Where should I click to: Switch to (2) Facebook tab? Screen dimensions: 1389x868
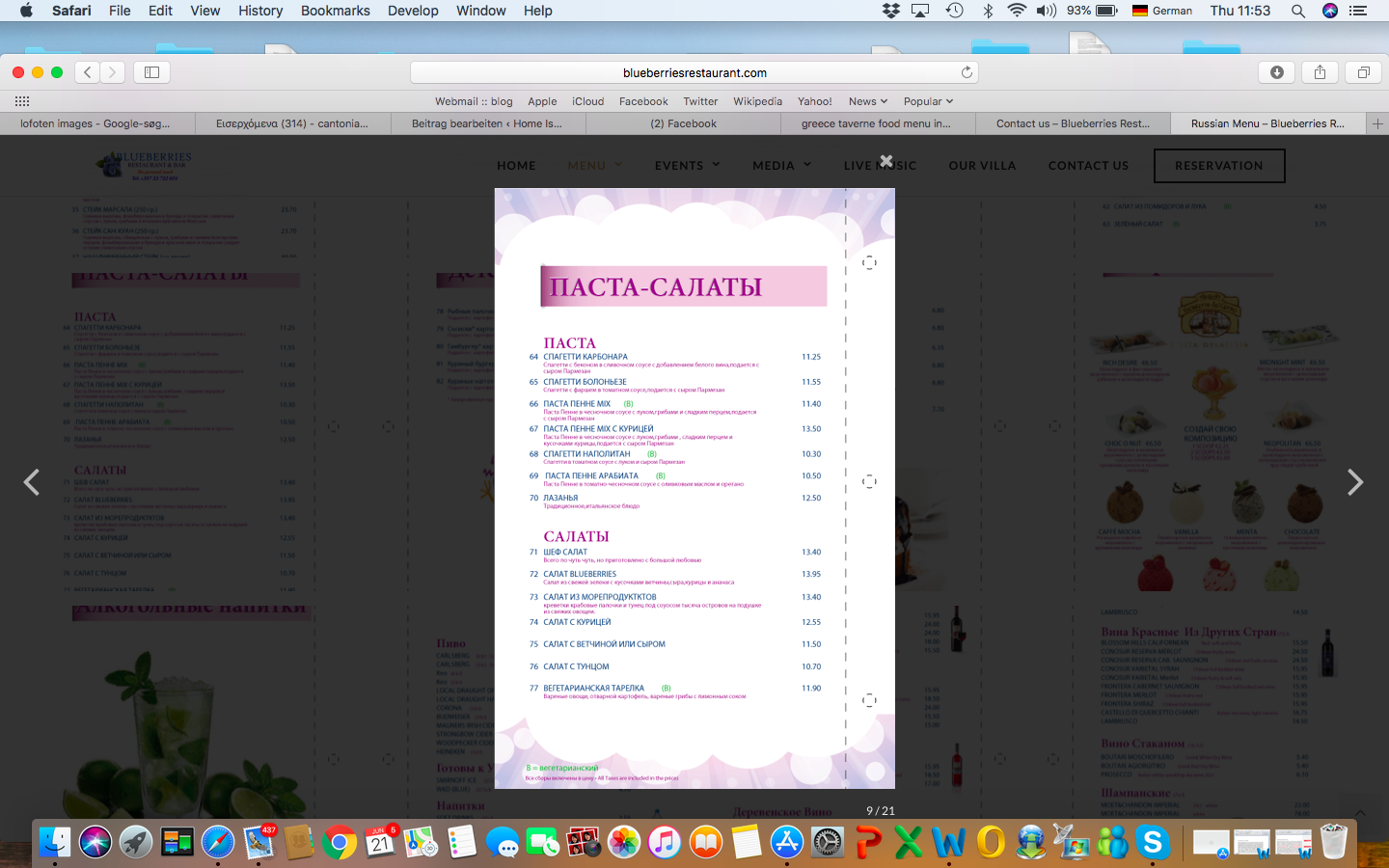click(683, 123)
